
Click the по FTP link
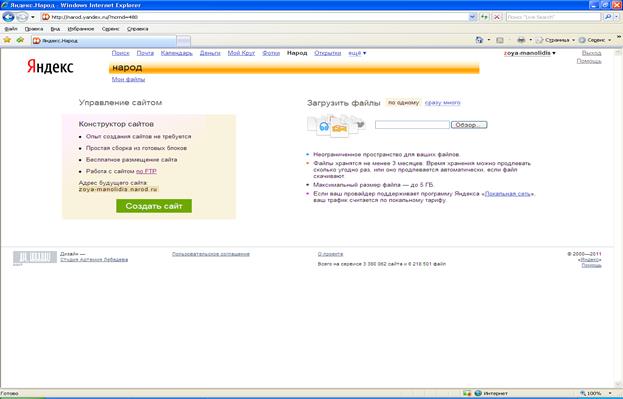[146, 171]
